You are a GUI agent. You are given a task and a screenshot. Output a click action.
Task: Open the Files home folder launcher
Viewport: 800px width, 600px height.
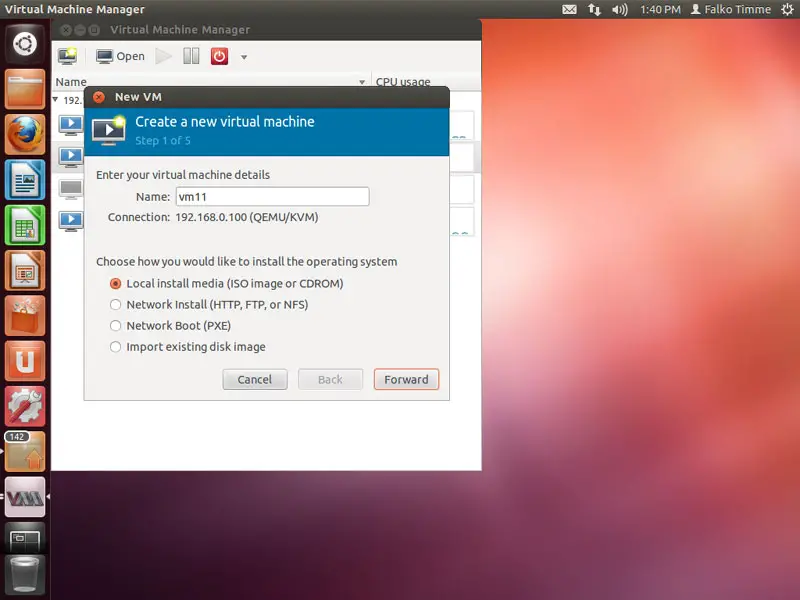click(24, 89)
